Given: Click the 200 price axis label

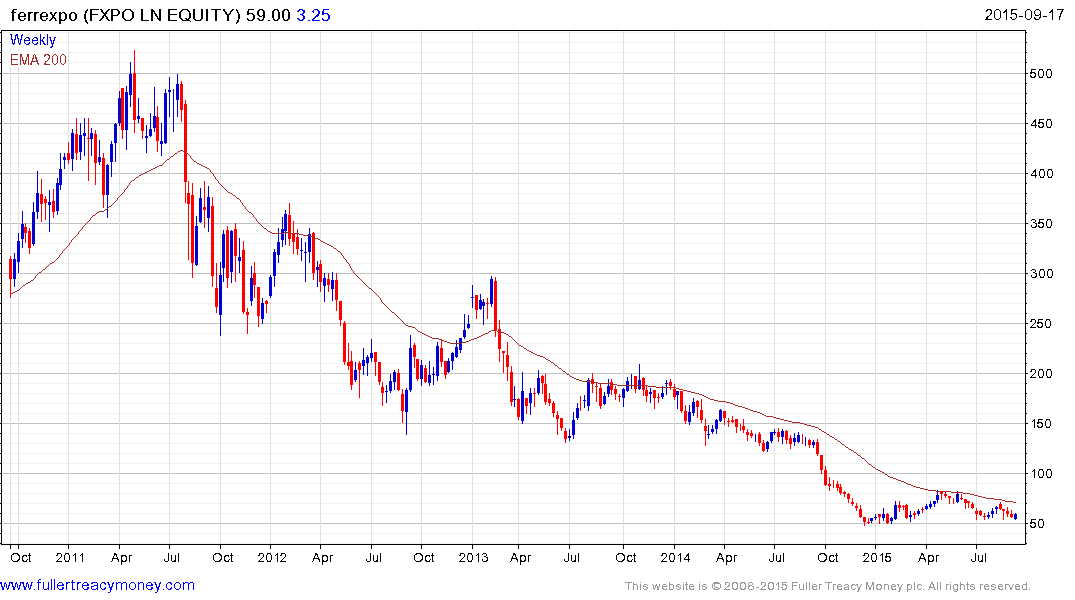Looking at the screenshot, I should point(1041,374).
